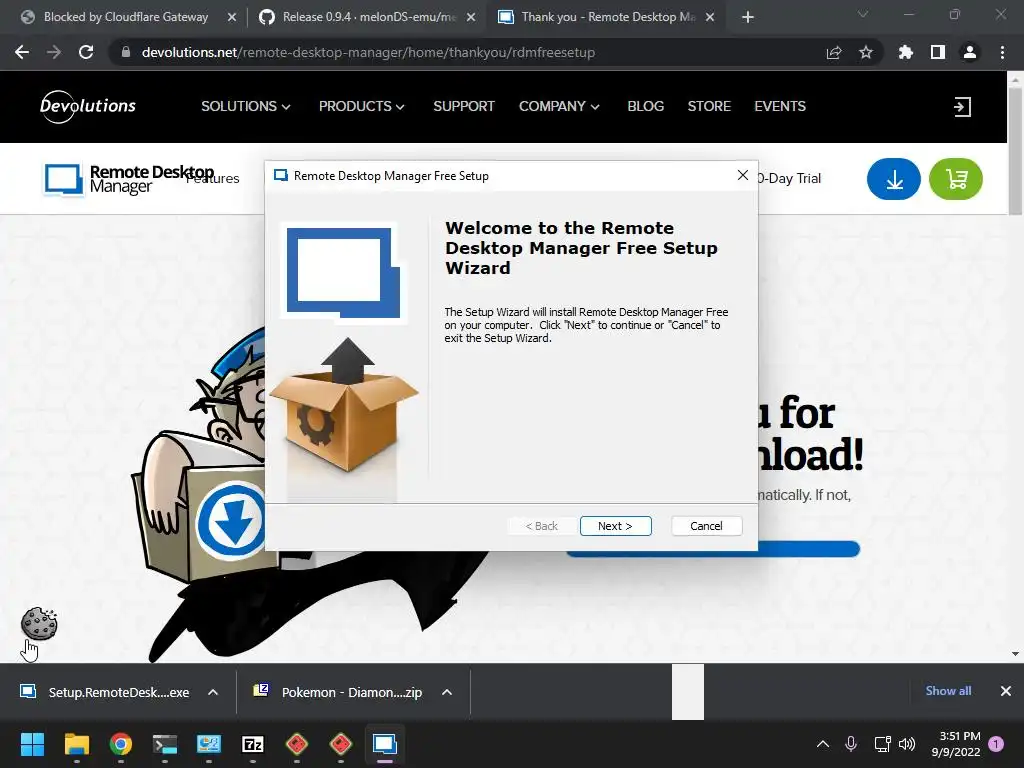This screenshot has width=1024, height=768.
Task: Open the BLOG link
Action: click(x=645, y=106)
